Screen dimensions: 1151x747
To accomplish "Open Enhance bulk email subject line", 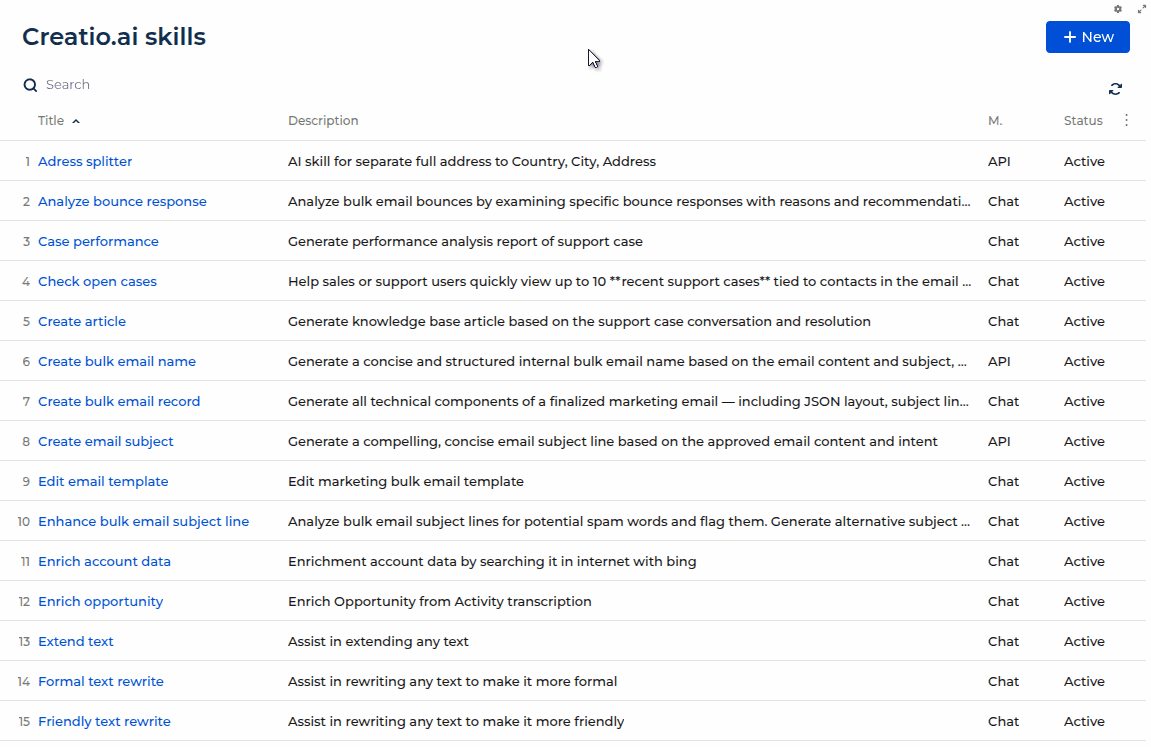I will click(x=143, y=521).
